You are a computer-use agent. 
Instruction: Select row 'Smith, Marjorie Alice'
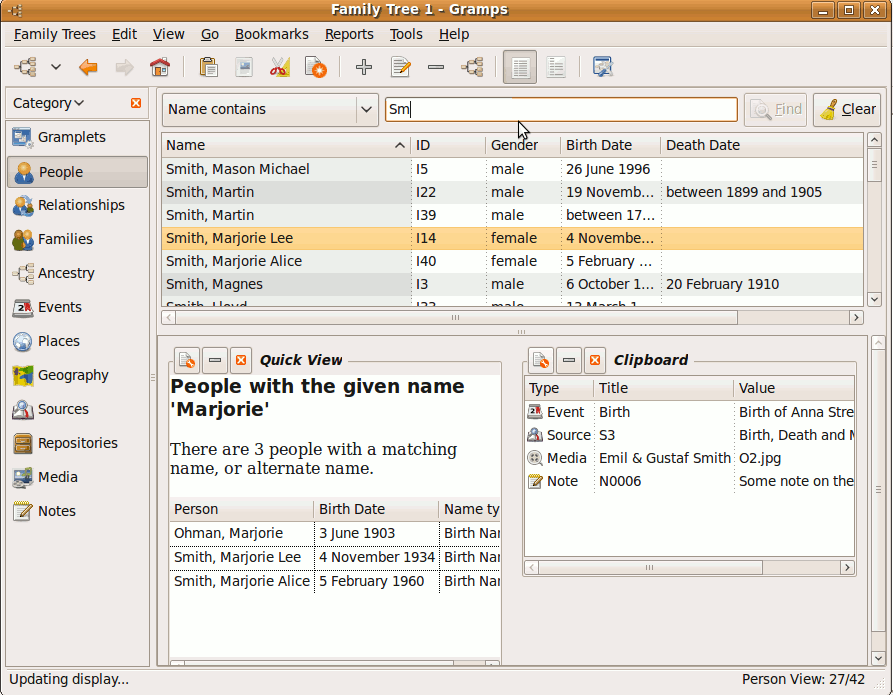513,261
